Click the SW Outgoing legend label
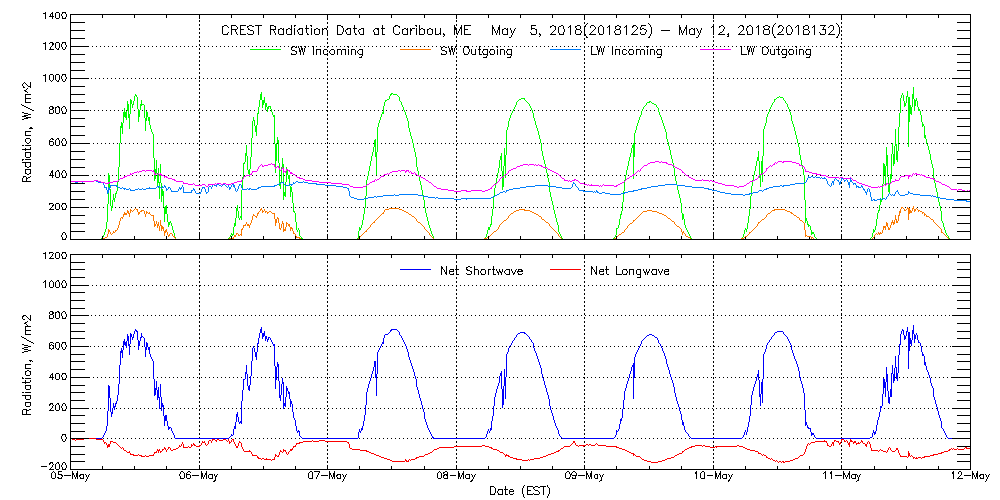The width and height of the screenshot is (1000, 500). pos(476,51)
